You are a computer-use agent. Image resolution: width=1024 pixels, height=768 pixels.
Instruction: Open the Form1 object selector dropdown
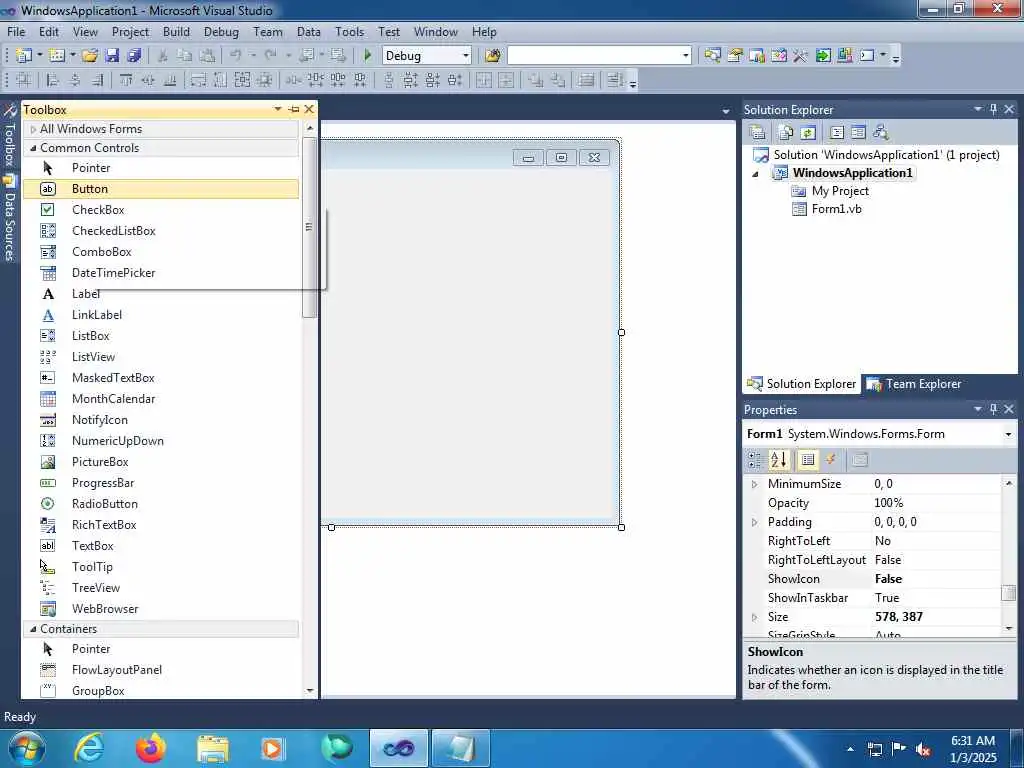click(1008, 434)
